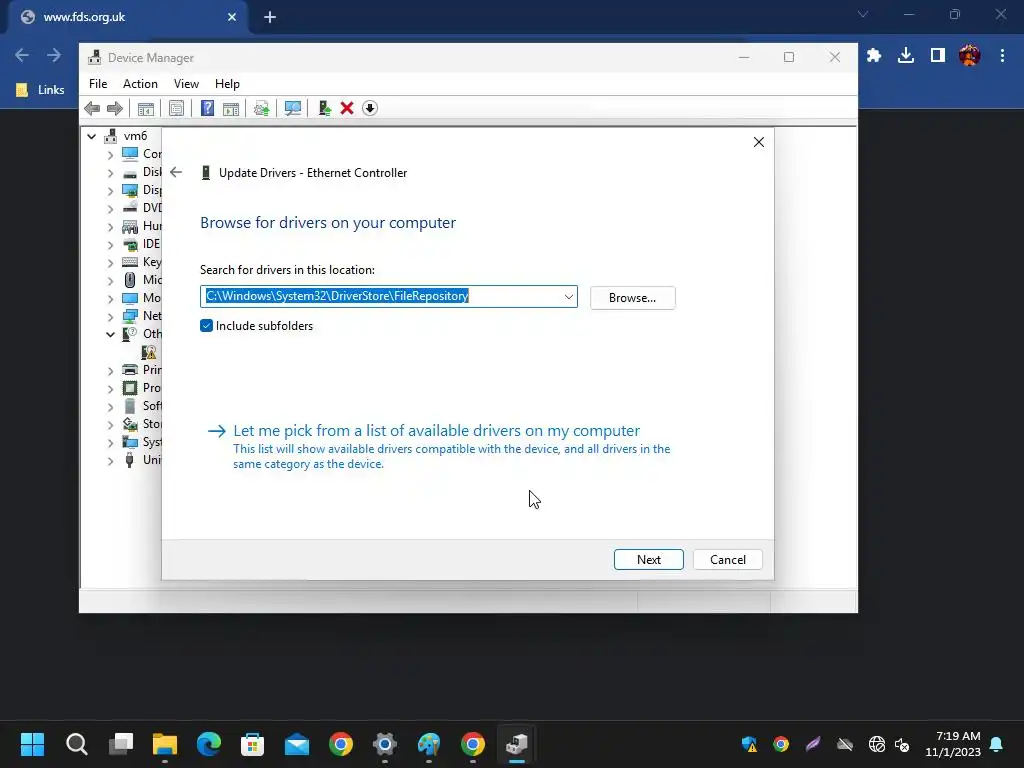Image resolution: width=1024 pixels, height=768 pixels.
Task: Expand the Display adapters category chevron
Action: tap(110, 191)
